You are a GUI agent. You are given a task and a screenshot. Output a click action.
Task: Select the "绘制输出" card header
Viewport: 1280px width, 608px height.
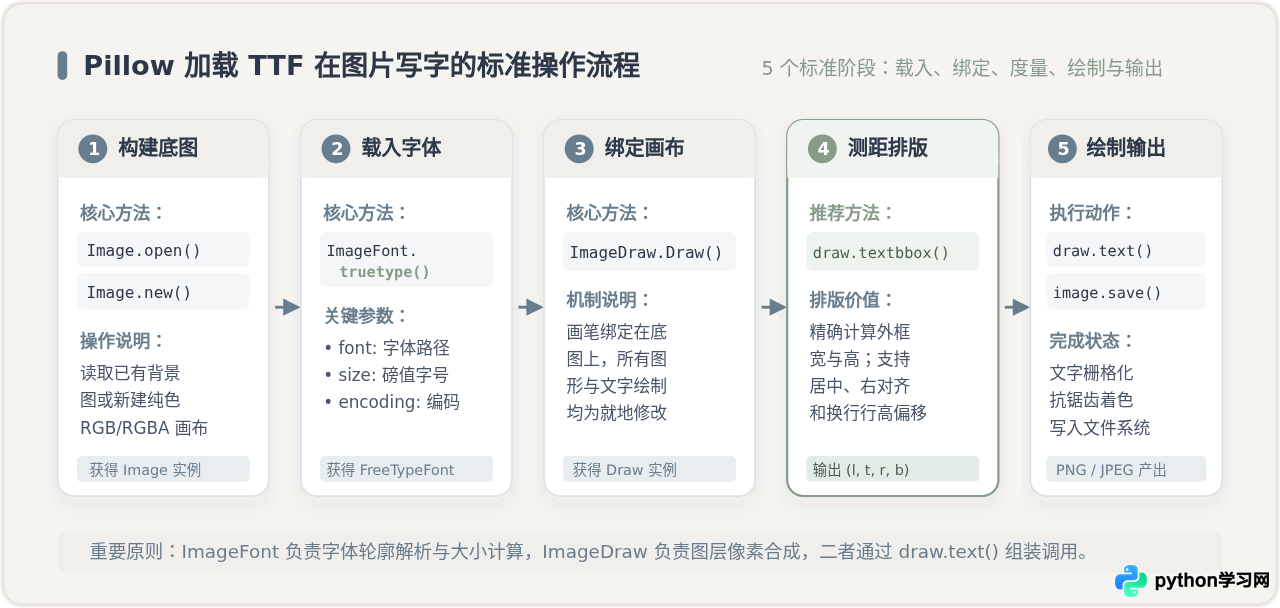tap(1126, 148)
